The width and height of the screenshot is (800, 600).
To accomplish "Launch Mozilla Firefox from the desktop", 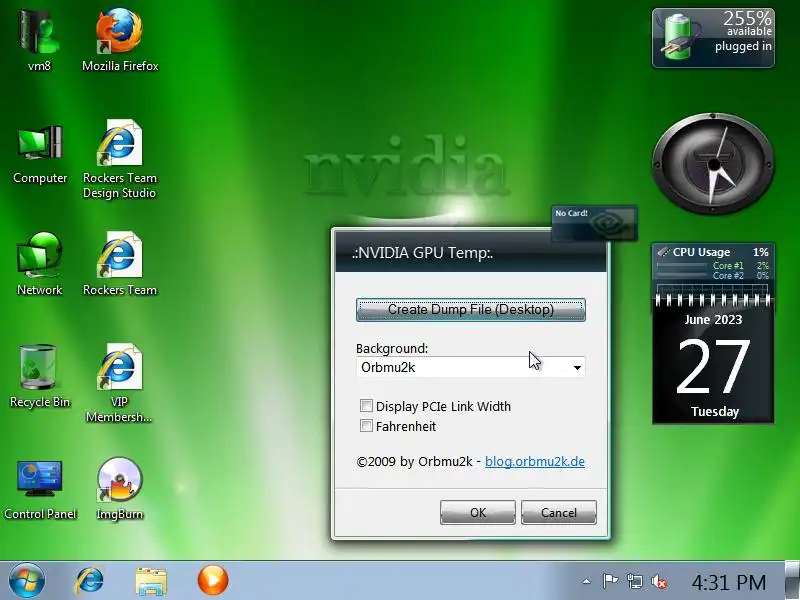I will tap(120, 39).
